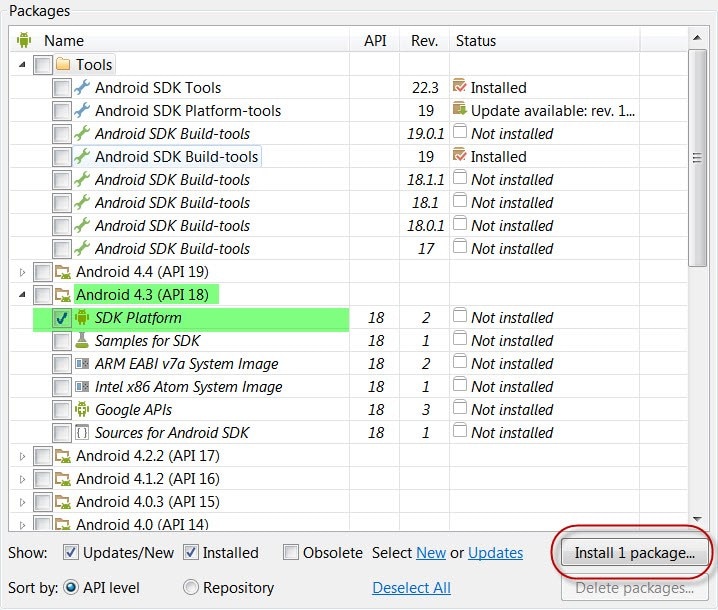Image resolution: width=718 pixels, height=610 pixels.
Task: Click the Name column header
Action: (180, 40)
